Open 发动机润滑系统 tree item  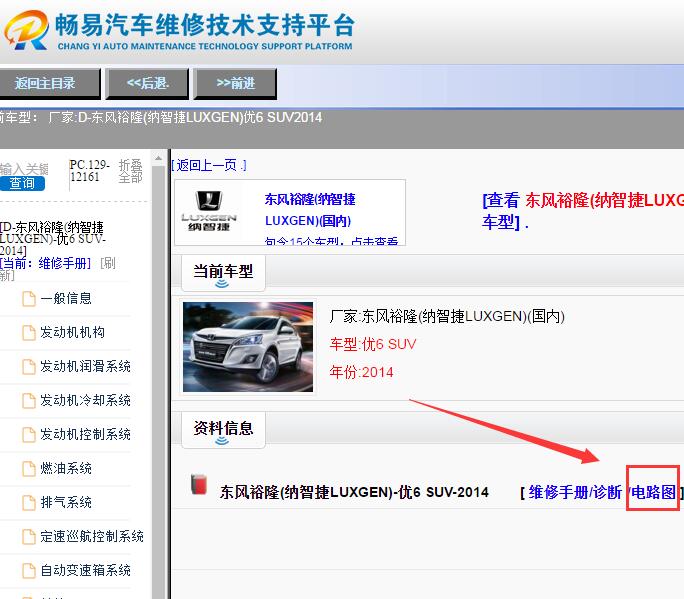[x=86, y=366]
